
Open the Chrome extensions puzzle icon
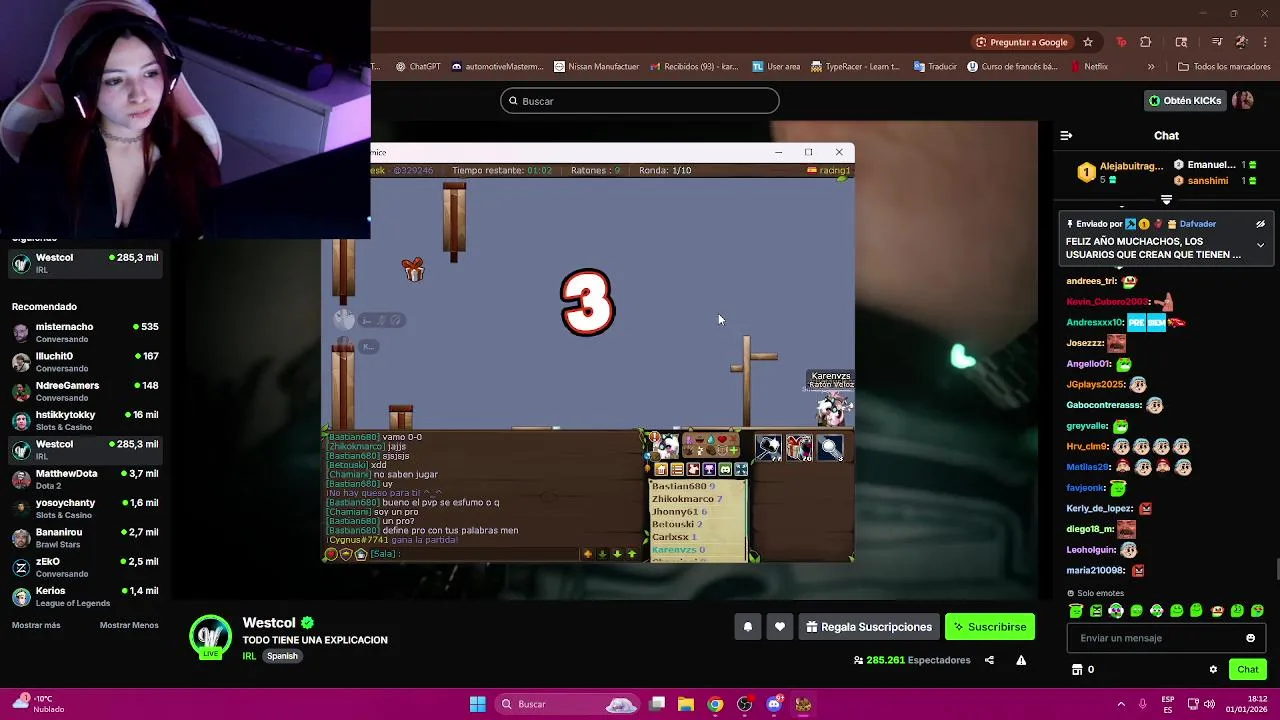pos(1146,42)
